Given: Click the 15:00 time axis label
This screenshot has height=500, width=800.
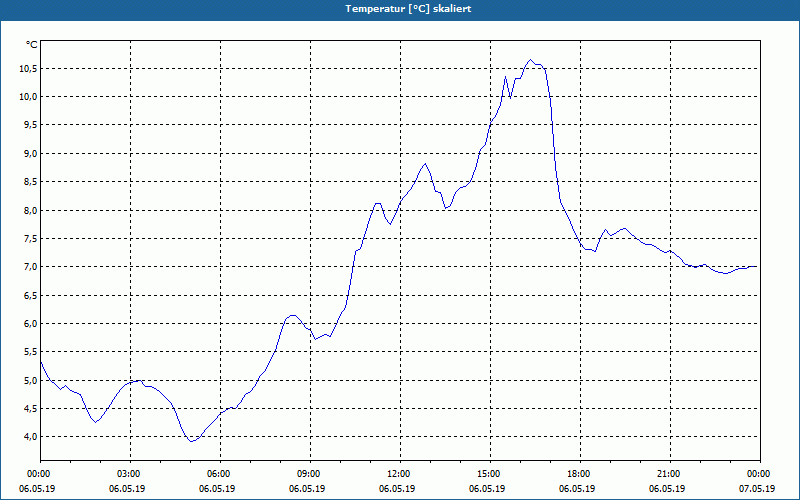Looking at the screenshot, I should point(490,474).
